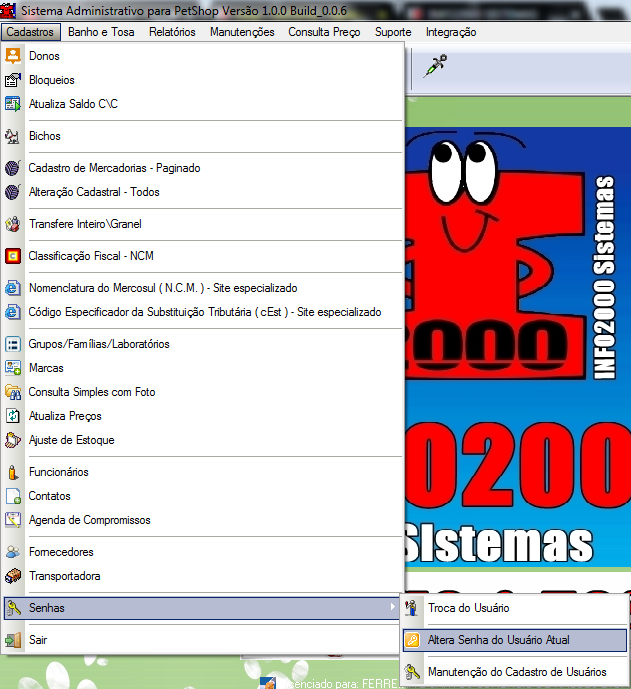Open the Banho e Tosa menu
The width and height of the screenshot is (631, 689).
tap(101, 32)
